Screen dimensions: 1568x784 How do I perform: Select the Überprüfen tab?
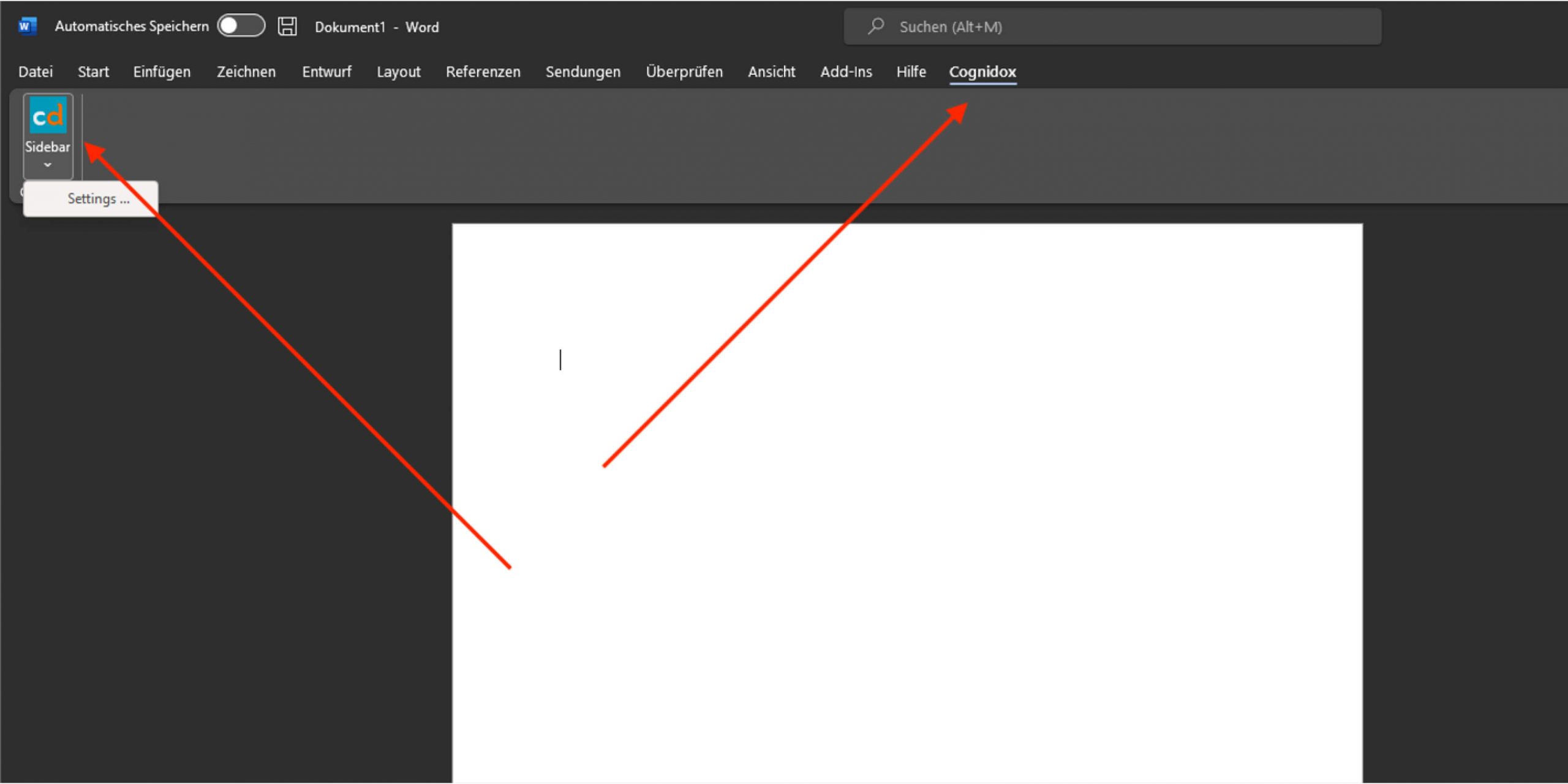pyautogui.click(x=684, y=72)
